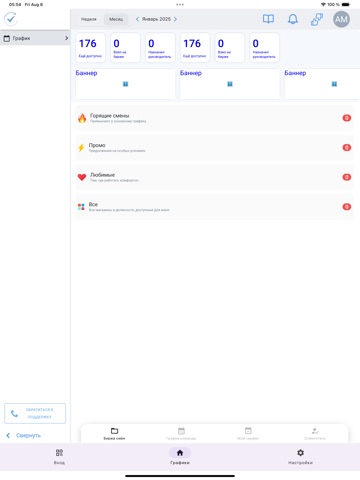This screenshot has width=360, height=480.
Task: Open the AM profile avatar
Action: (x=341, y=19)
